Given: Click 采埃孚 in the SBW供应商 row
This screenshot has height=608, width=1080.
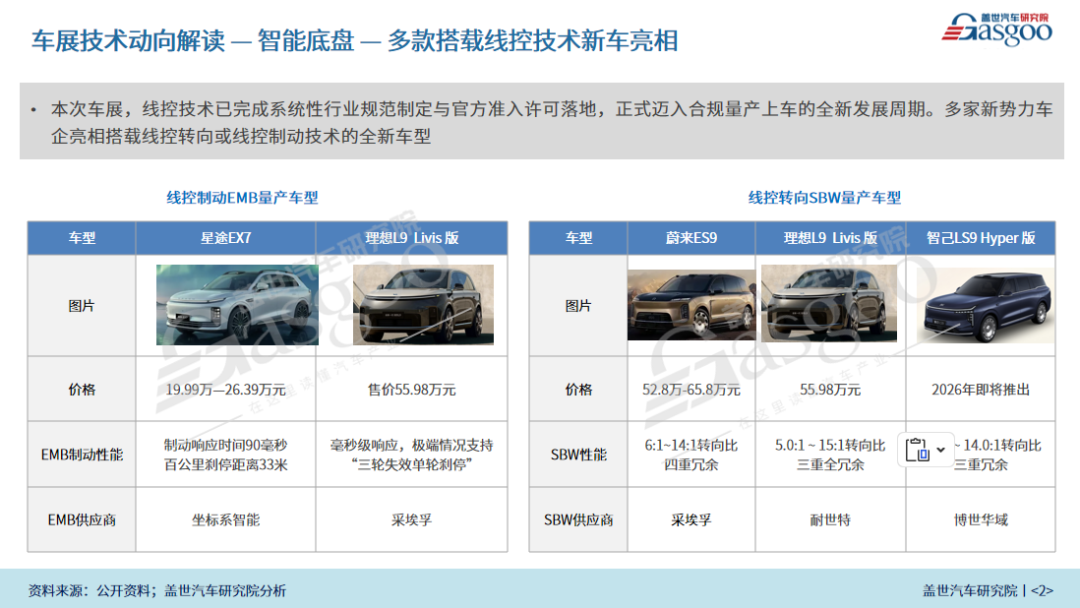Looking at the screenshot, I should pyautogui.click(x=691, y=520).
